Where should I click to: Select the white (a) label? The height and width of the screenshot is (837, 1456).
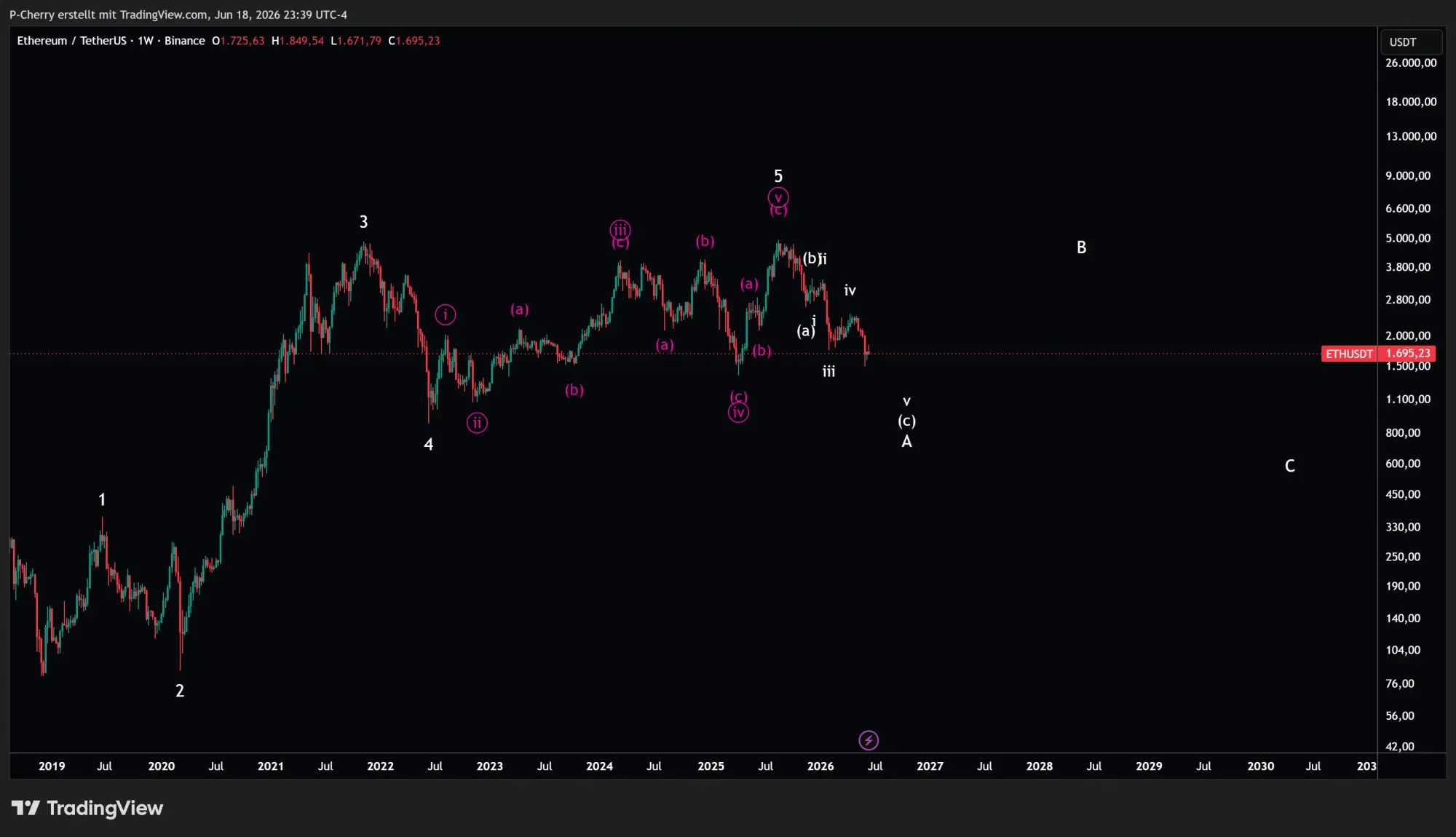[x=805, y=331]
